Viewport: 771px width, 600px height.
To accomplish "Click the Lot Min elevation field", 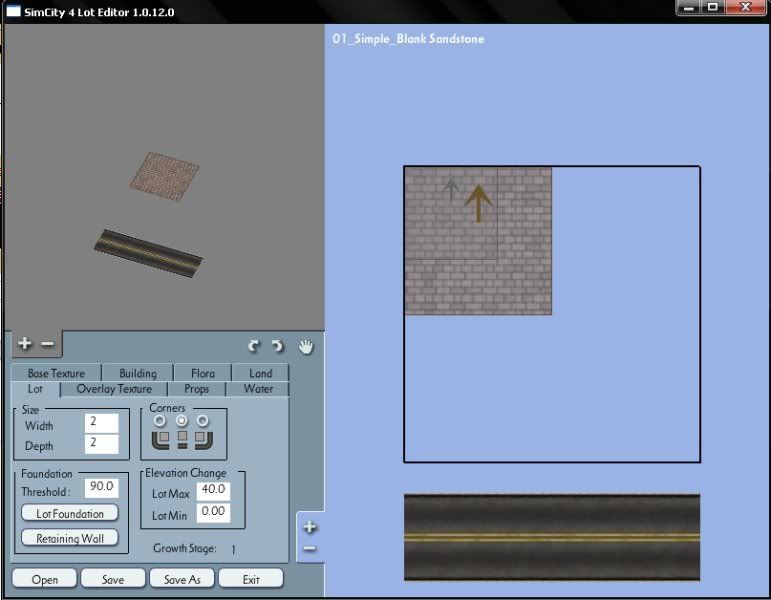I will 213,512.
